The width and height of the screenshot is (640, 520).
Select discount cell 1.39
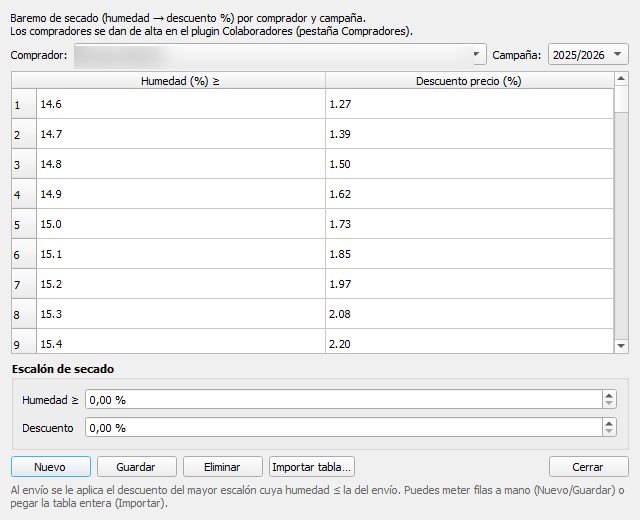click(469, 134)
